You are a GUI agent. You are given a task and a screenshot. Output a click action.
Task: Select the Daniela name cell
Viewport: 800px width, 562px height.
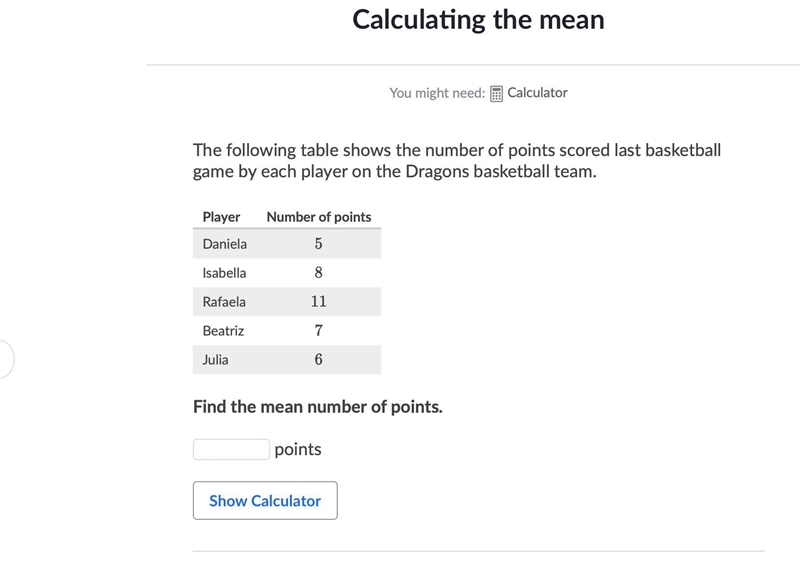[224, 244]
